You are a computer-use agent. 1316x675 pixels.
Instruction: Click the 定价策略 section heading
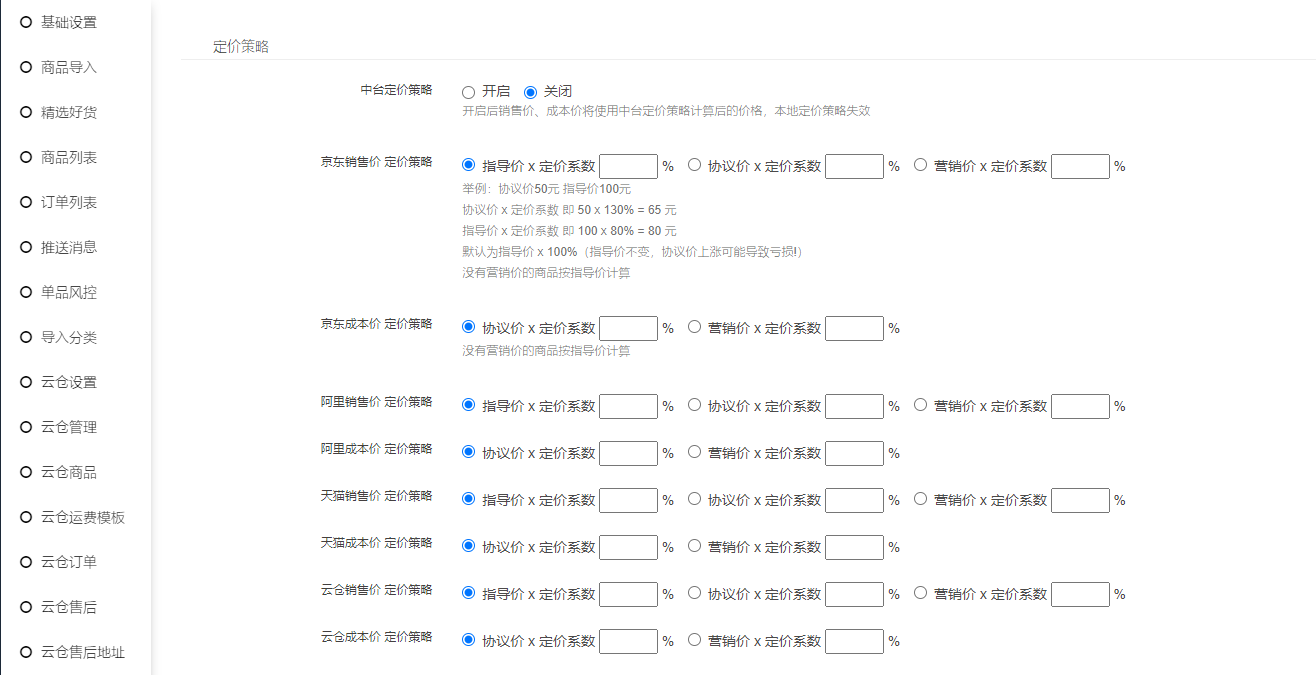(241, 46)
